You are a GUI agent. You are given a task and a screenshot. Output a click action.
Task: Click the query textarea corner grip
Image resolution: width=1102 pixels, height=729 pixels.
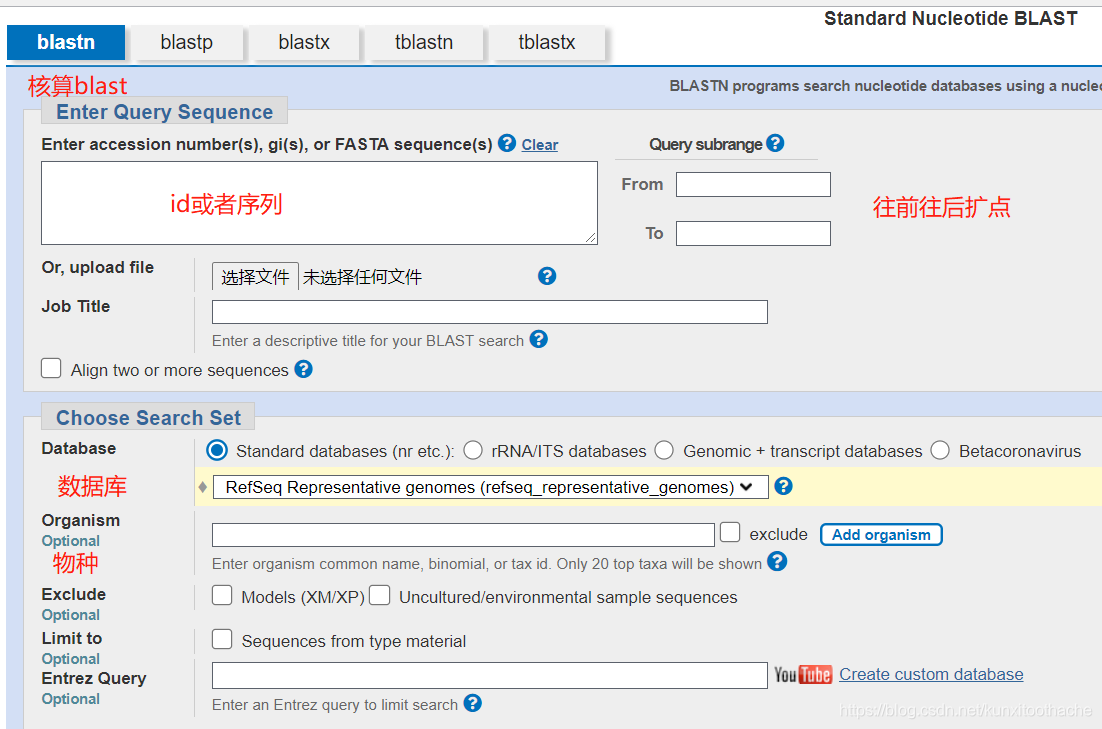tap(590, 238)
